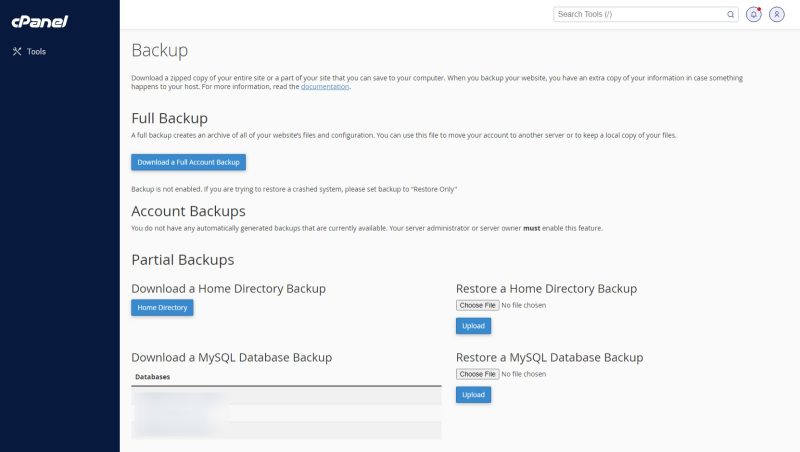Click the search magnifier icon
The height and width of the screenshot is (452, 800).
pos(730,15)
